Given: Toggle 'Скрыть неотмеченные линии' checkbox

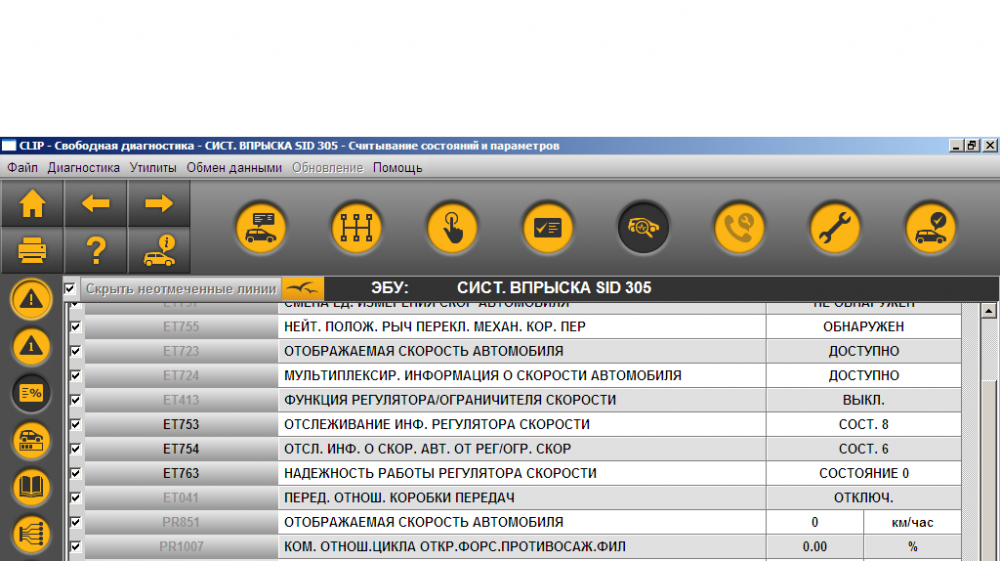Looking at the screenshot, I should pyautogui.click(x=70, y=289).
